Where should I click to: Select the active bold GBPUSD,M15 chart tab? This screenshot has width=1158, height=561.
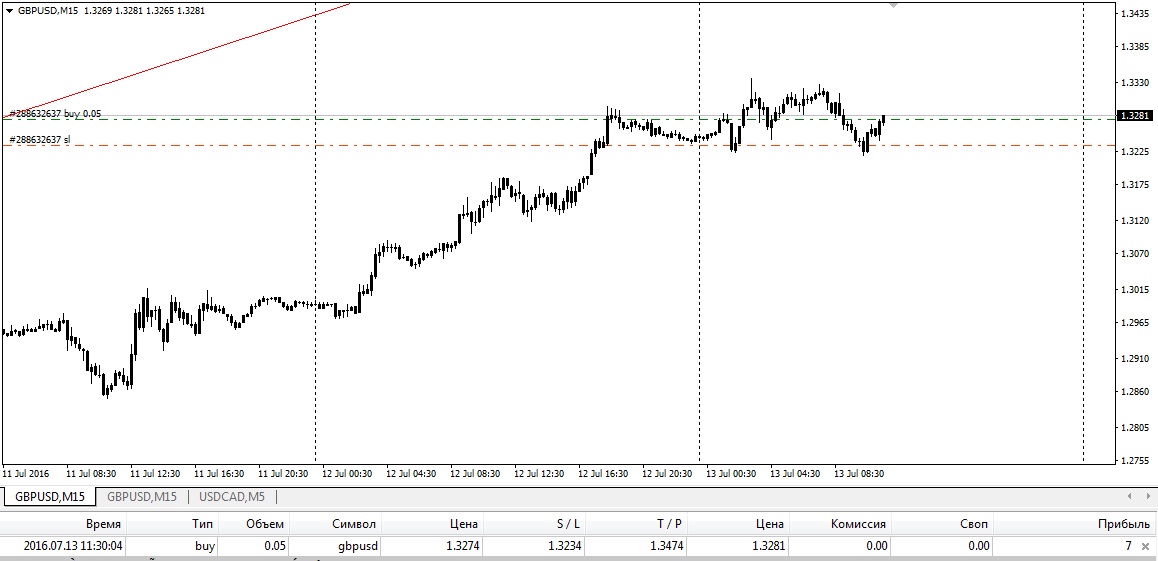[49, 497]
